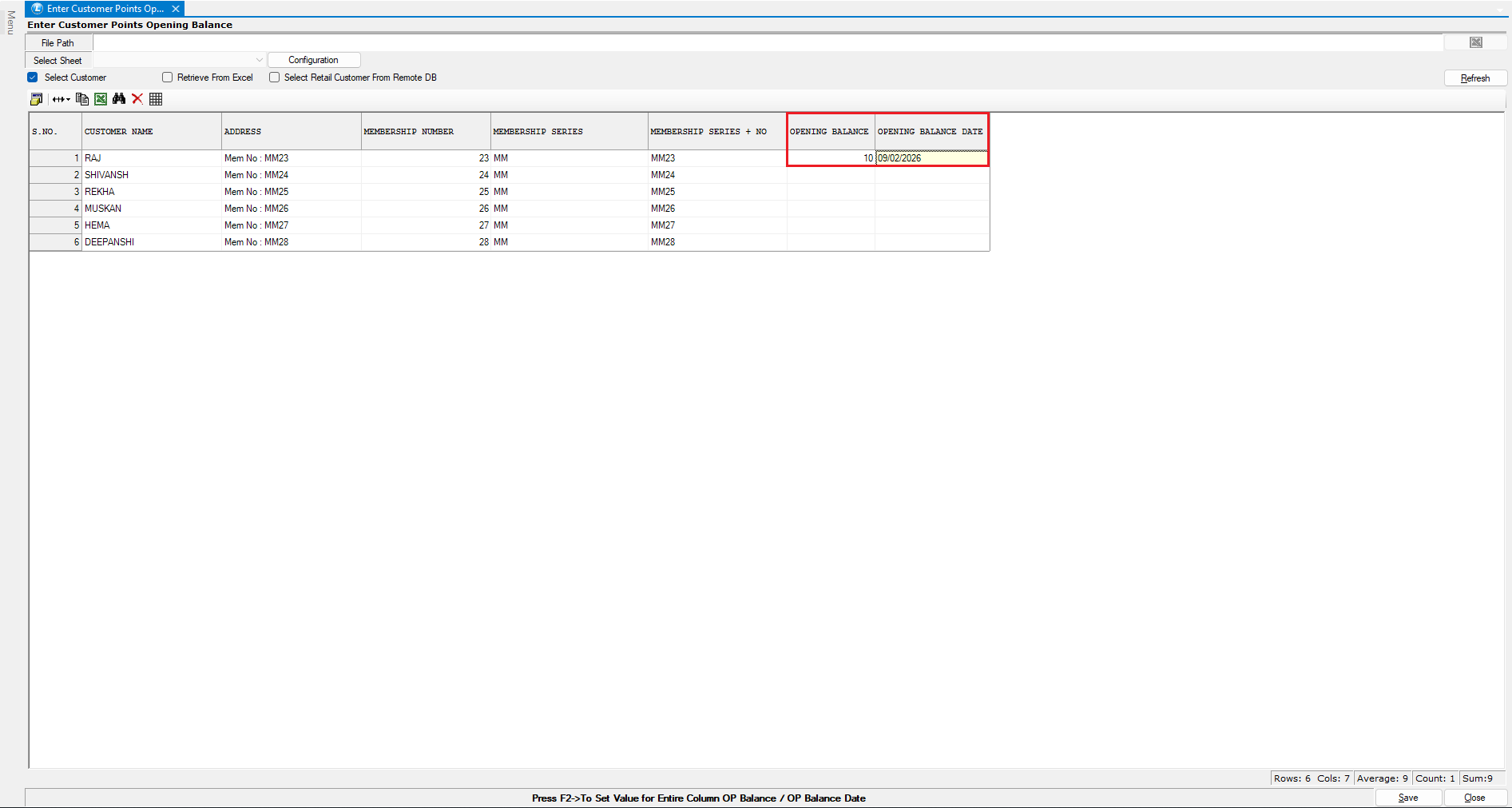
Task: Expand the column width arrows dropdown
Action: pyautogui.click(x=62, y=99)
